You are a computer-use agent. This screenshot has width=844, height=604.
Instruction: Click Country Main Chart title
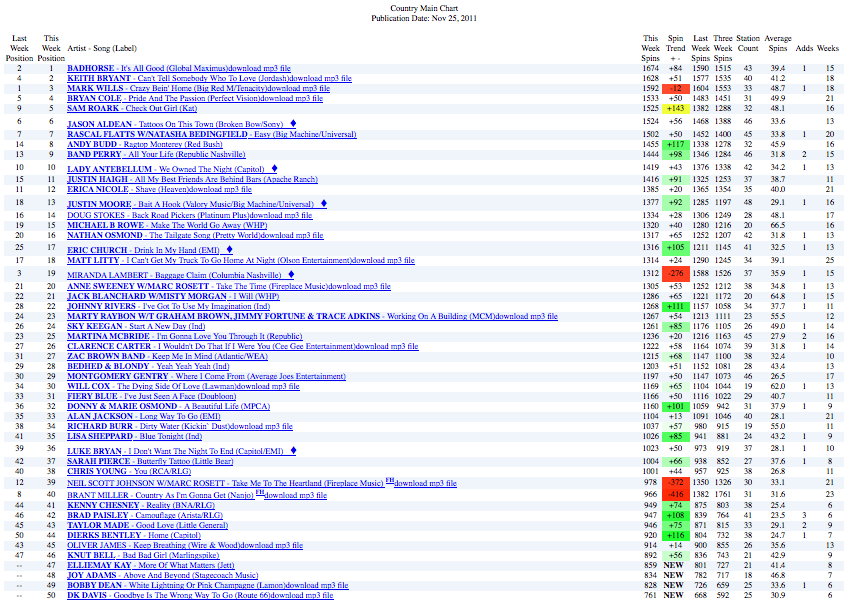(x=424, y=8)
